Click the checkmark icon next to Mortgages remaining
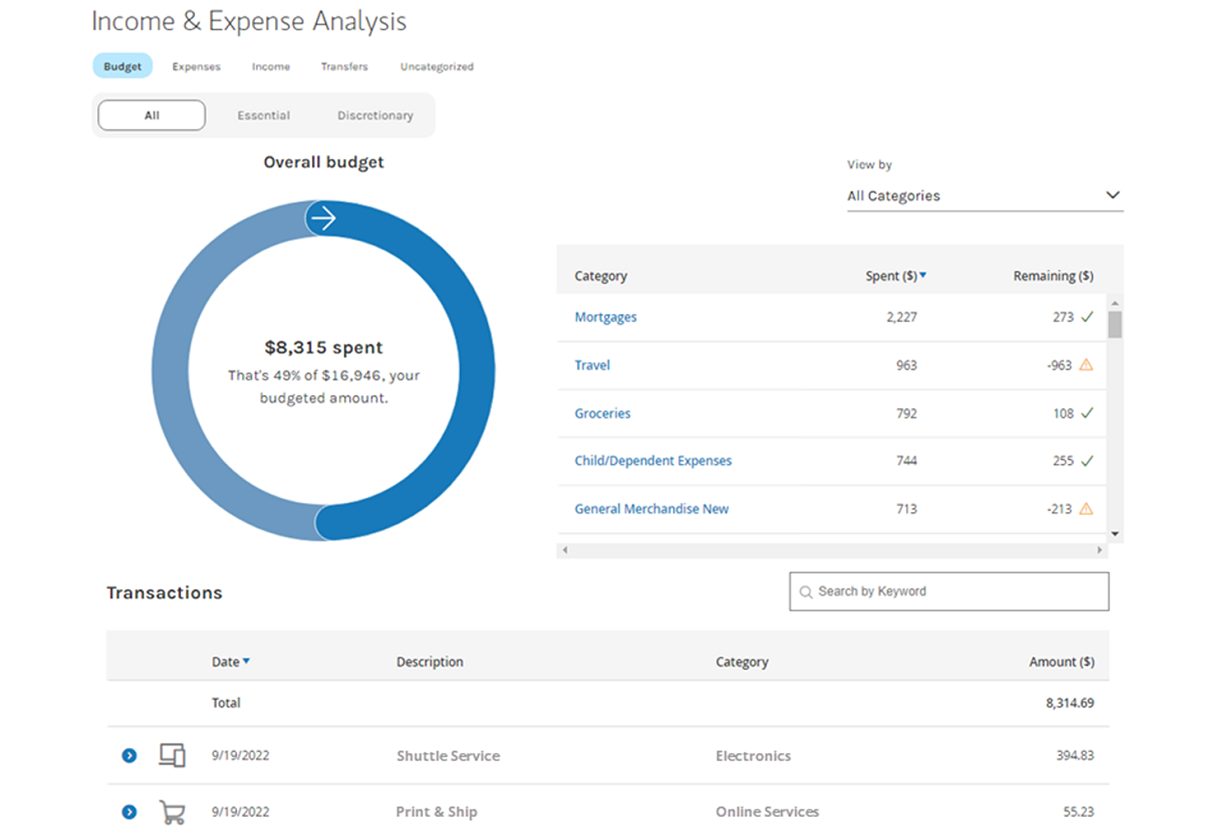This screenshot has height=838, width=1218. click(x=1089, y=317)
